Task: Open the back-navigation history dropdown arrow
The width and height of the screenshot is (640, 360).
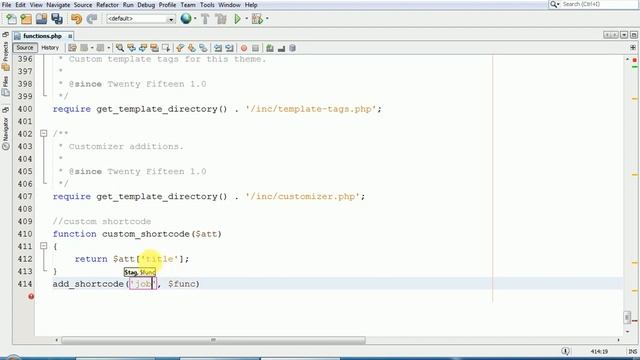Action: (x=92, y=48)
